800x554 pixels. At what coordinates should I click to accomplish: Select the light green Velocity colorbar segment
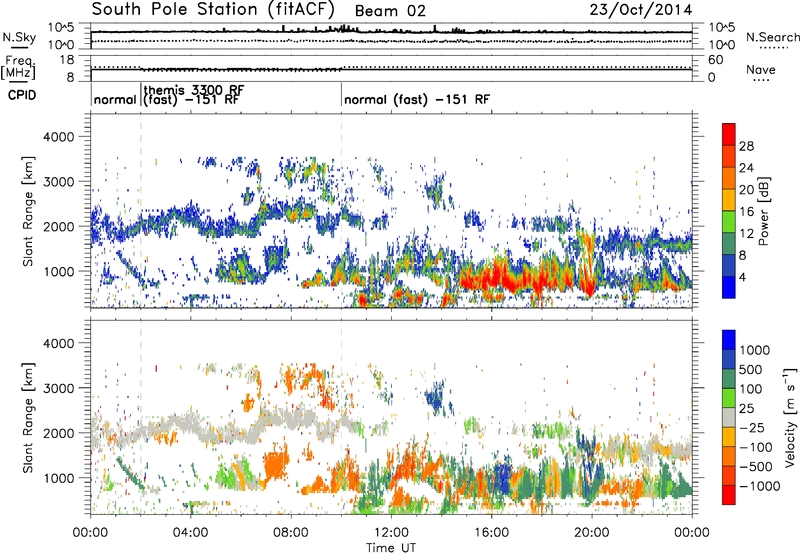729,398
